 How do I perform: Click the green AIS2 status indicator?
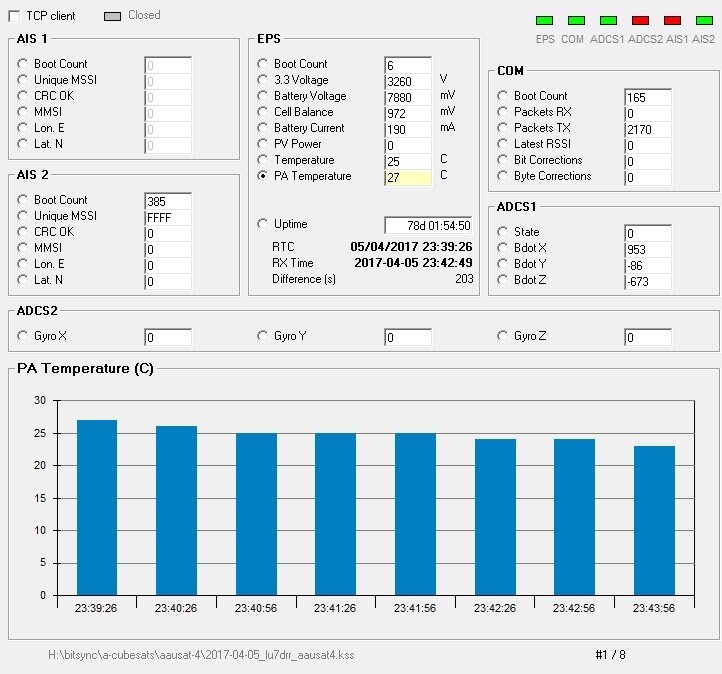(x=704, y=20)
